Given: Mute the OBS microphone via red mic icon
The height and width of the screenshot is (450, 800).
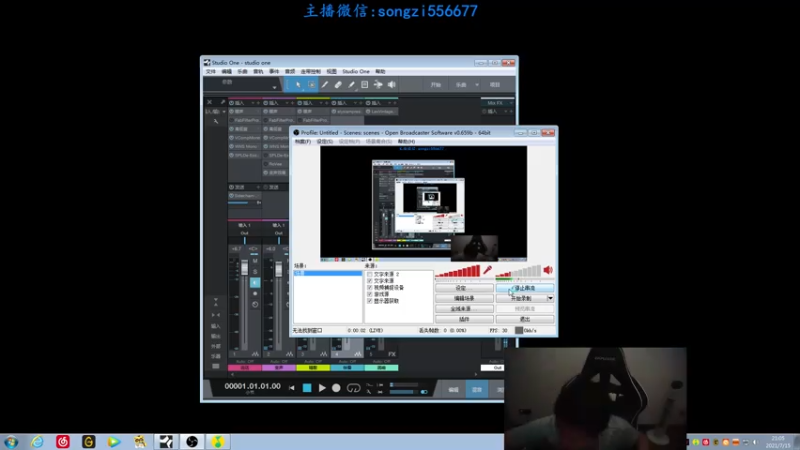Looking at the screenshot, I should [487, 270].
